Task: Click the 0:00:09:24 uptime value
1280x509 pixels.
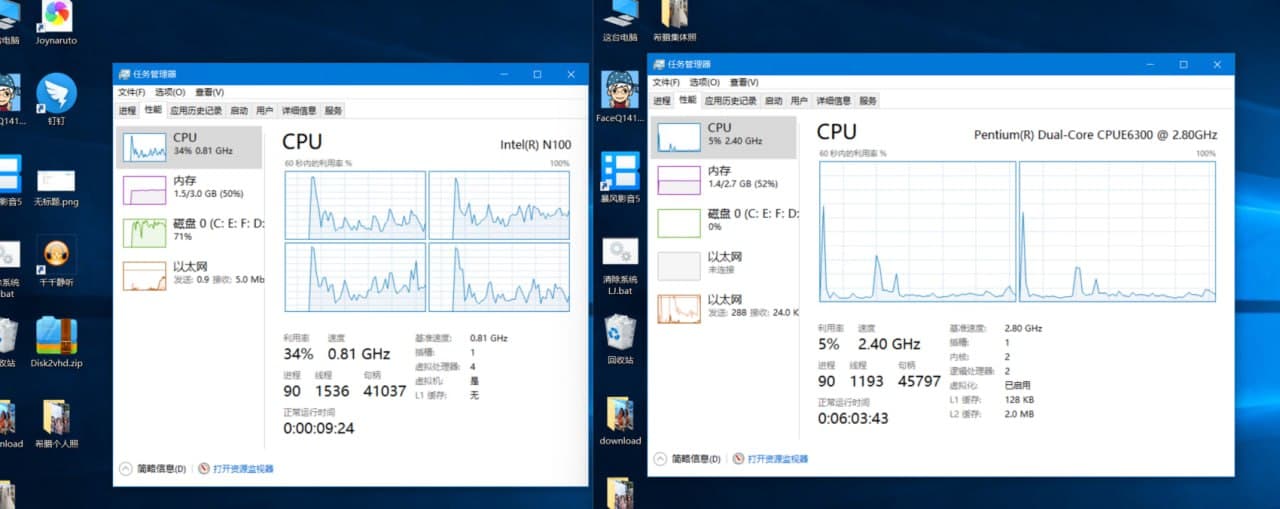Action: (x=318, y=428)
